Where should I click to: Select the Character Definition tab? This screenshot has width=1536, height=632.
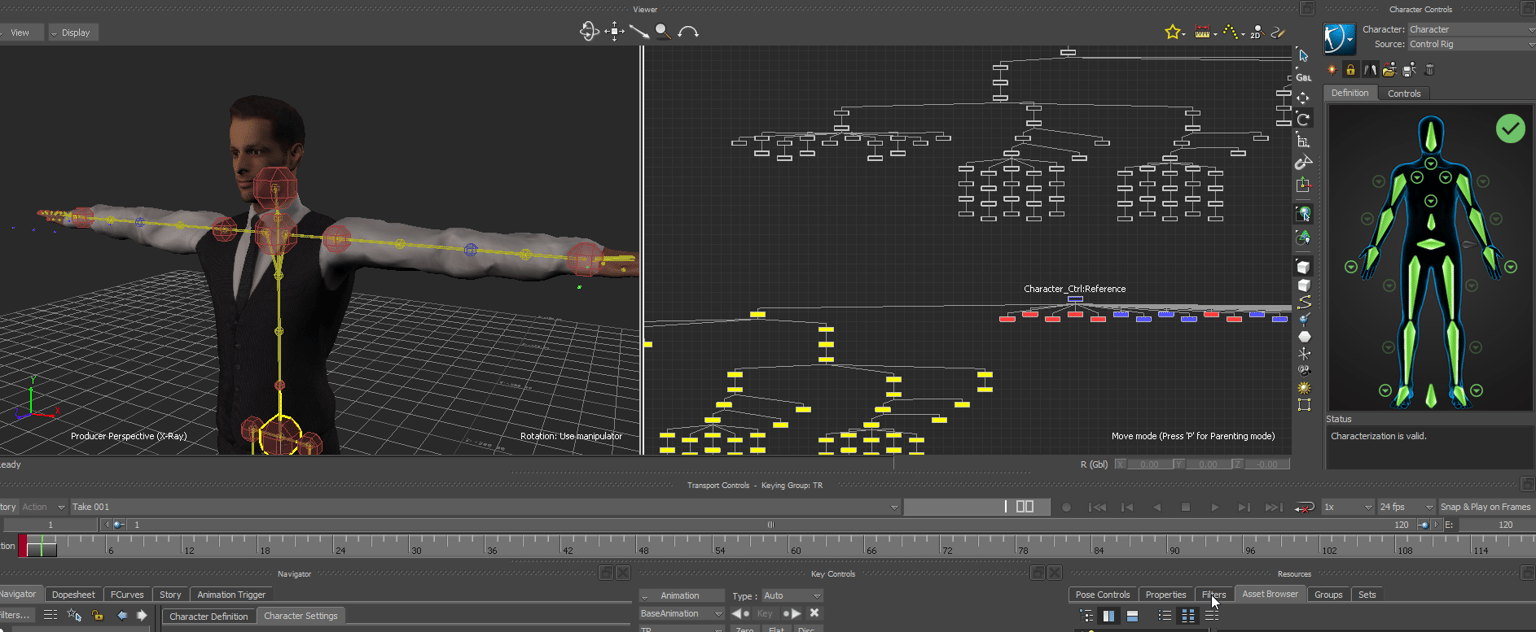point(208,616)
